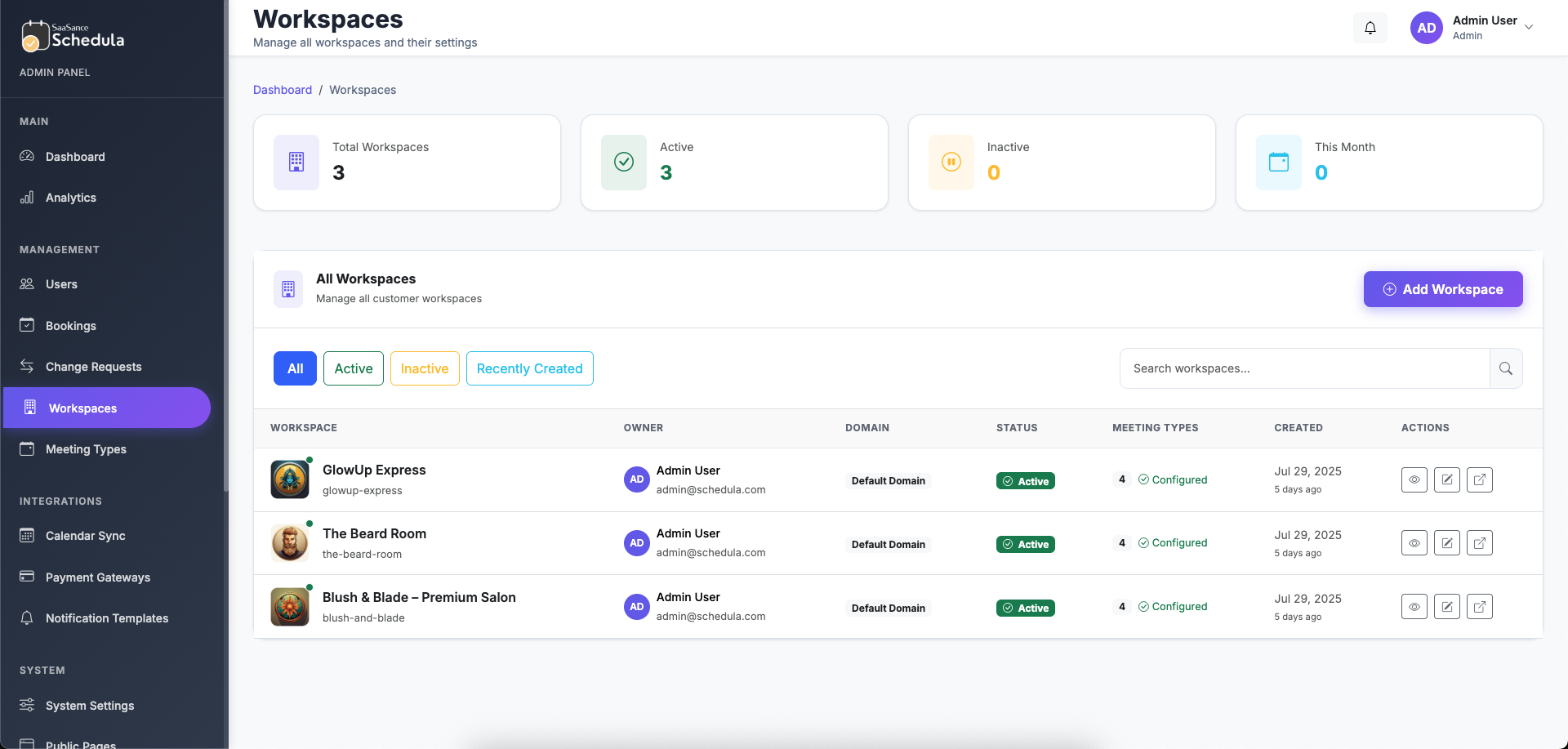
Task: Switch to the Active filter tab
Action: pos(353,368)
